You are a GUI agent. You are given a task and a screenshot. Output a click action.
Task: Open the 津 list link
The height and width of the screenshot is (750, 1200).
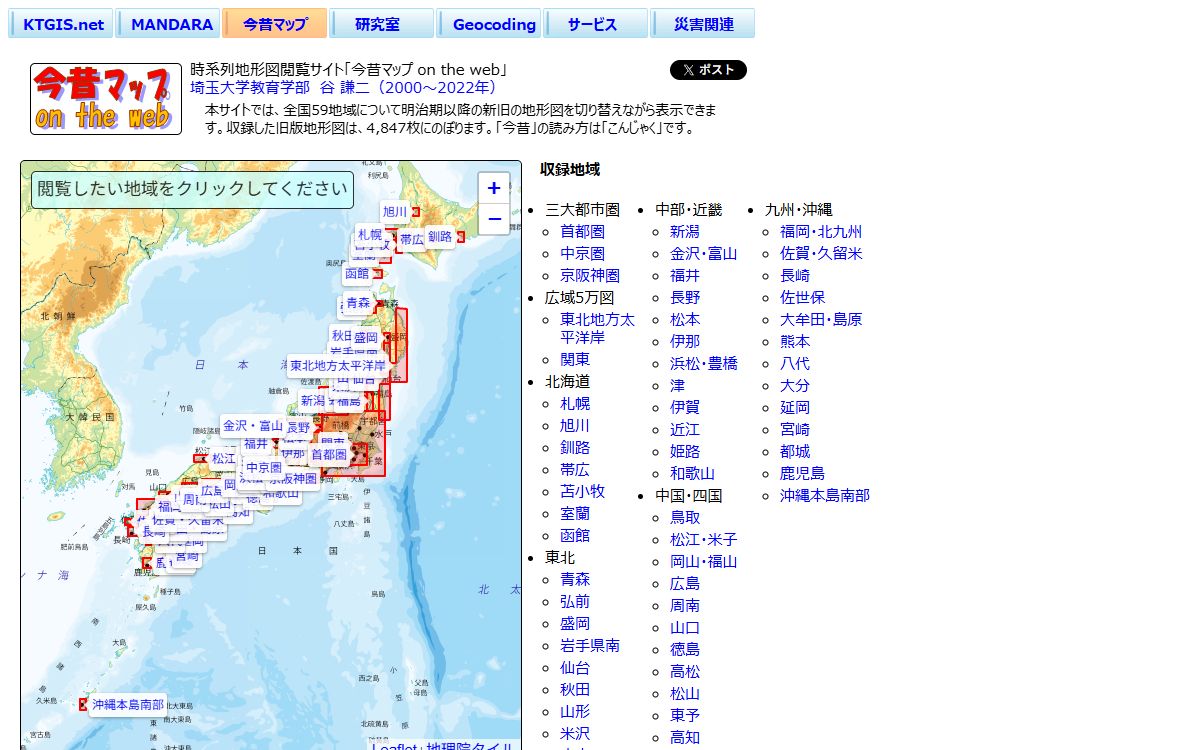677,385
